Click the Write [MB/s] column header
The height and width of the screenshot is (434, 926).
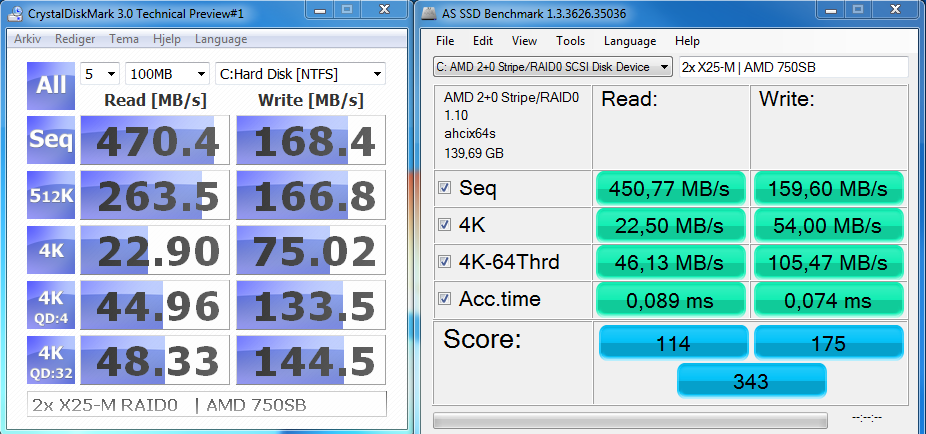point(311,100)
